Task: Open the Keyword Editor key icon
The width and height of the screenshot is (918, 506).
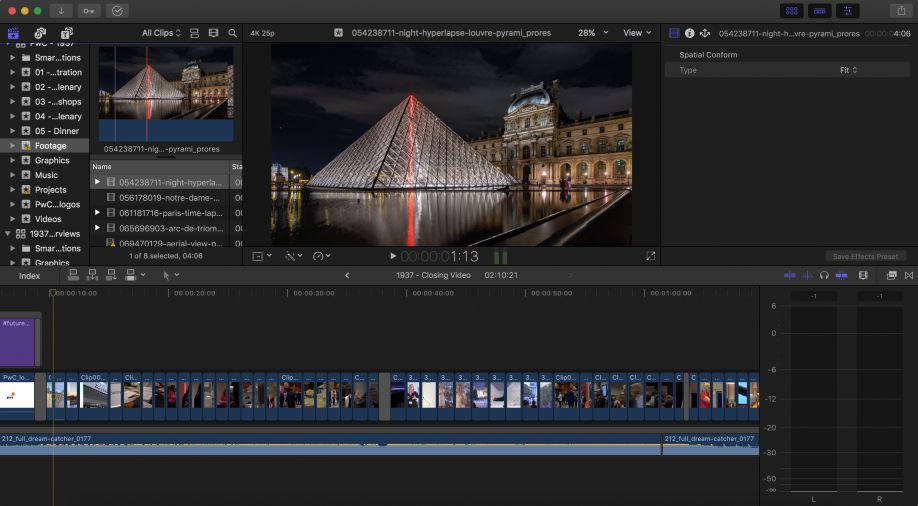Action: (90, 10)
